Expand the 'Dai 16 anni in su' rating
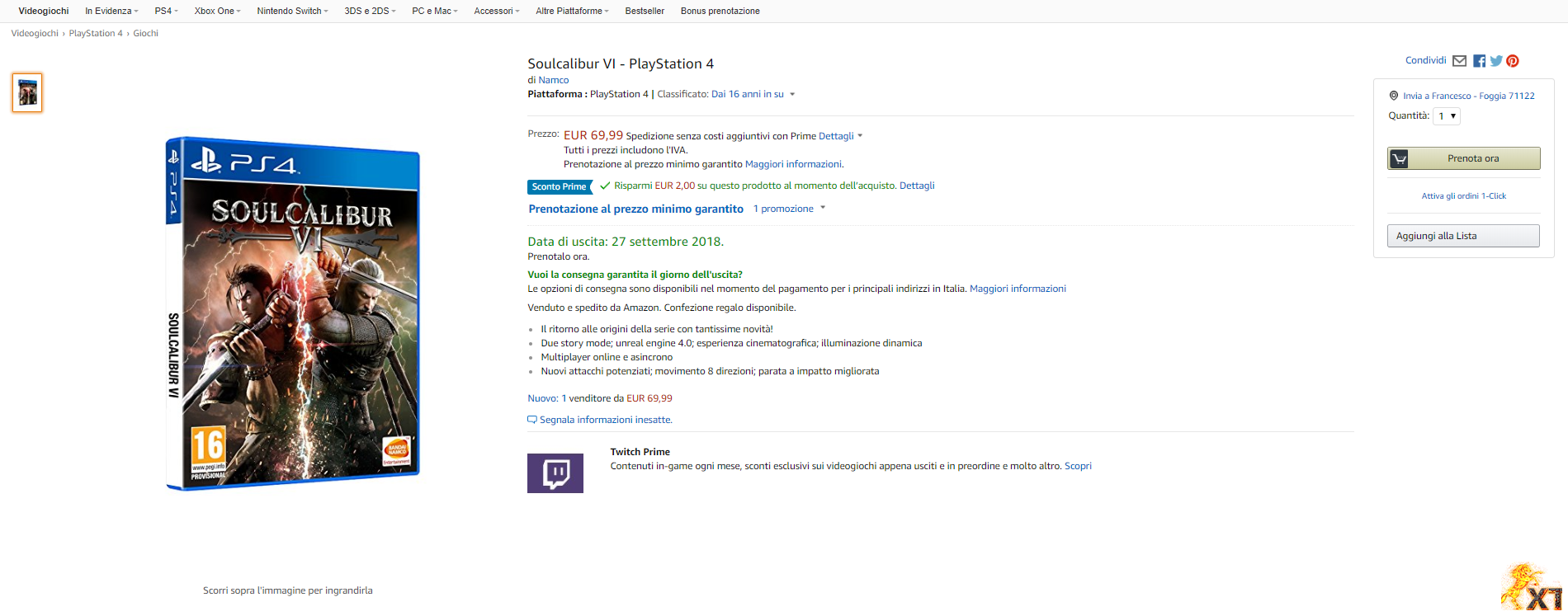 pos(792,94)
